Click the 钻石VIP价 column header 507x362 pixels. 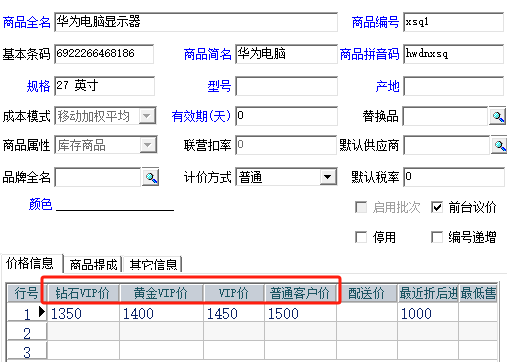[83, 293]
